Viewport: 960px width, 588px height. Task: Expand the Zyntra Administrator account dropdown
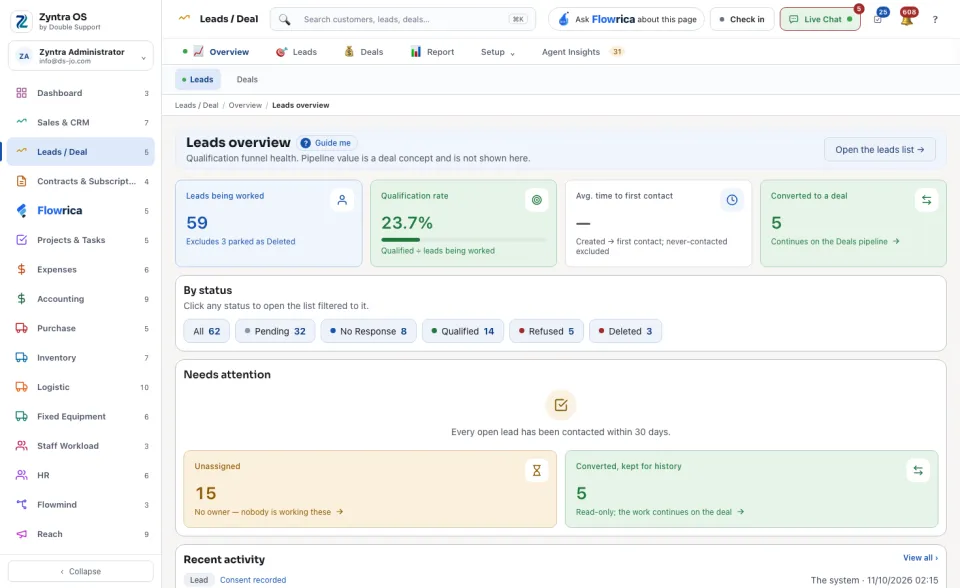point(81,56)
